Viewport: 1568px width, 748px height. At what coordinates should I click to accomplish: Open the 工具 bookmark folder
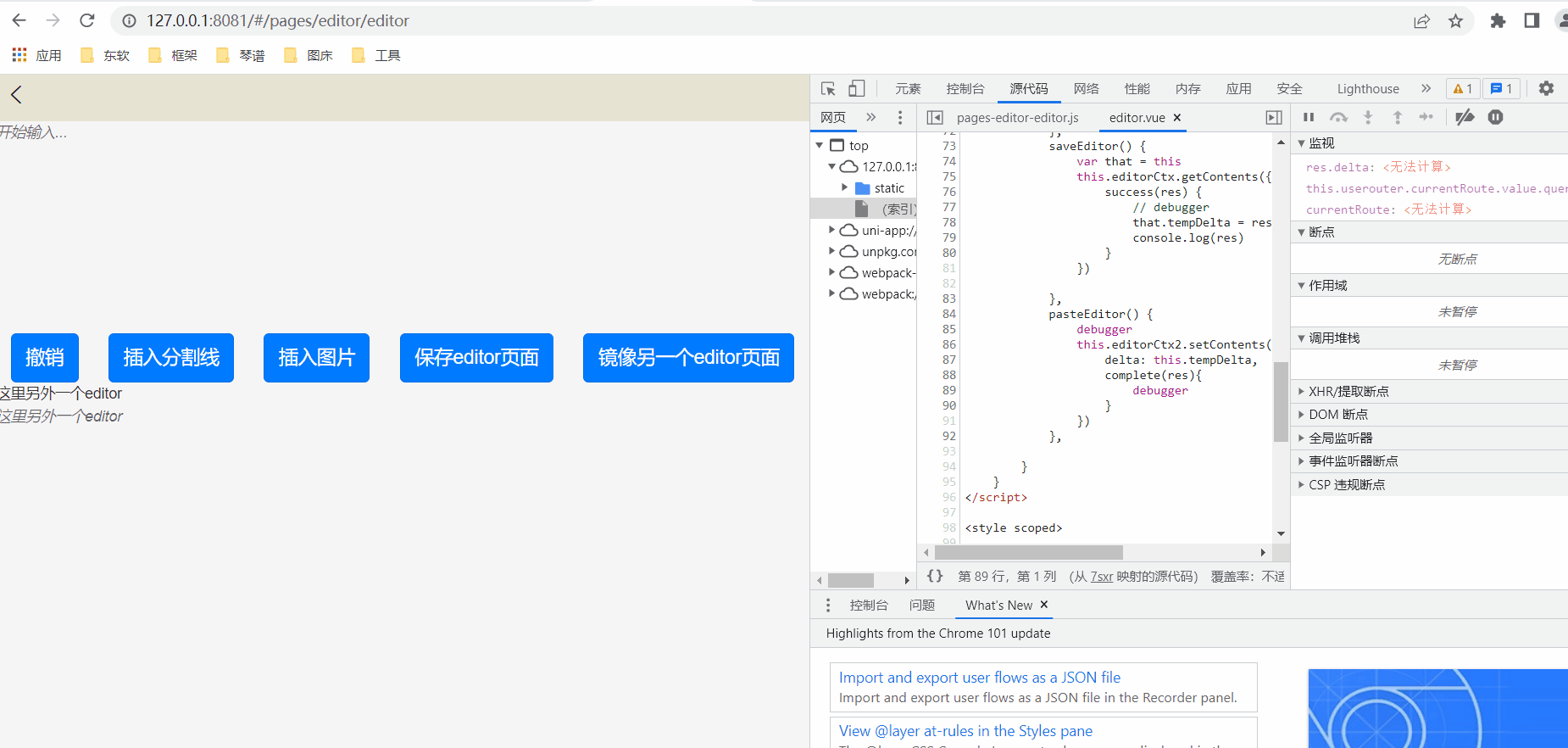pyautogui.click(x=375, y=55)
